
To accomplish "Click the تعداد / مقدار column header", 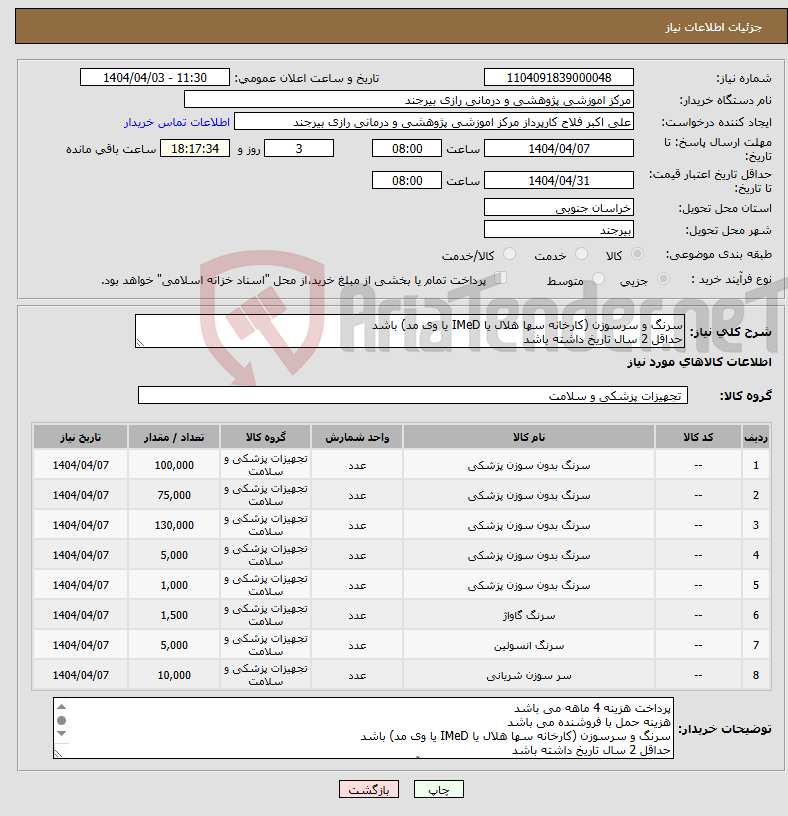I will pos(174,437).
